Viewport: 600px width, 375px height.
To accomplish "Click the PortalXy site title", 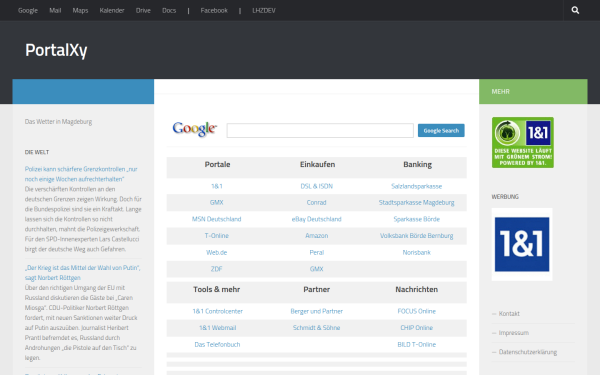I will (x=56, y=50).
